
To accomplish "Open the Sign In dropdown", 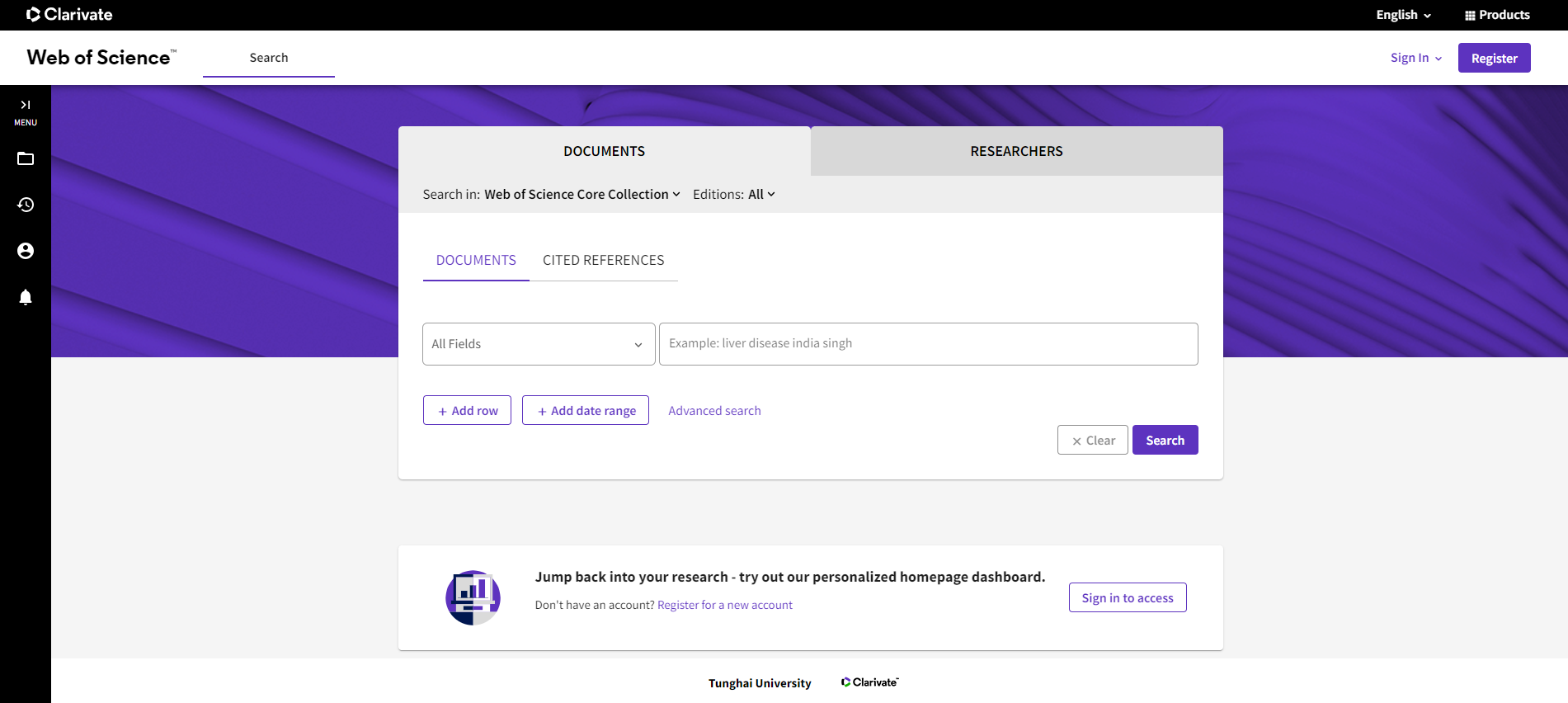I will (x=1416, y=58).
